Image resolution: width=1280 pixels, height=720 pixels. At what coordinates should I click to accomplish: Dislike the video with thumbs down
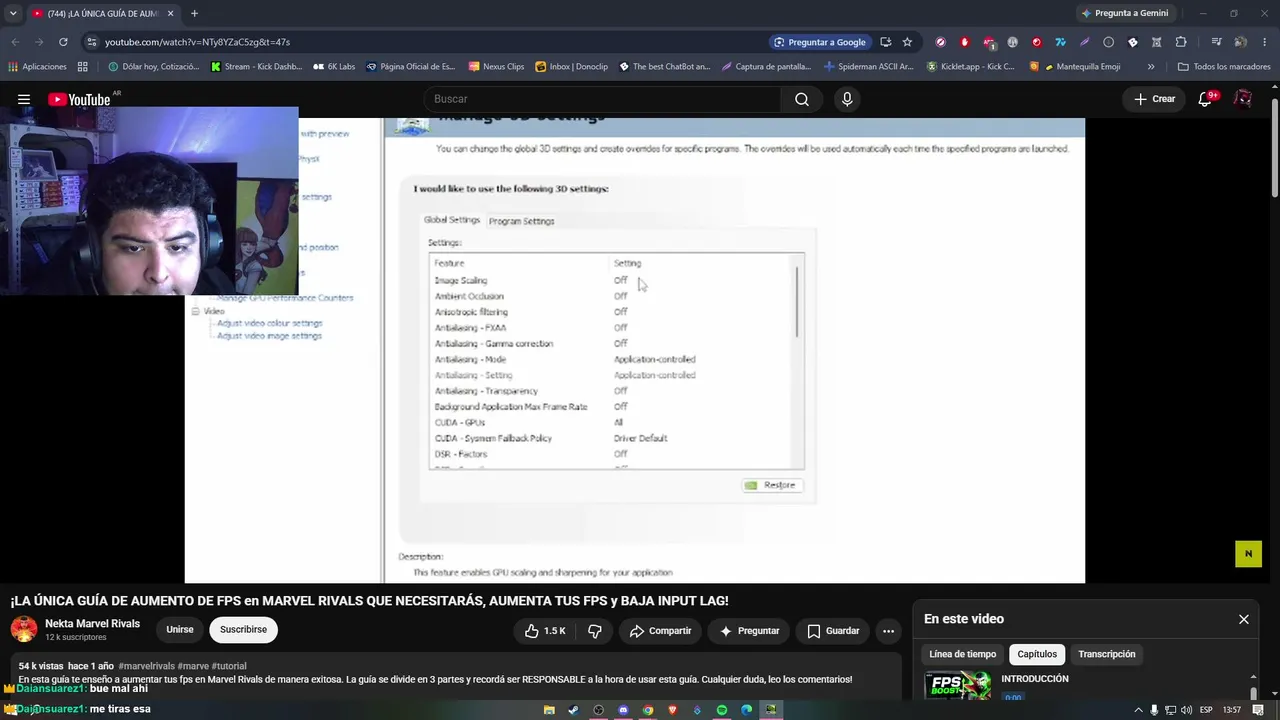coord(595,631)
